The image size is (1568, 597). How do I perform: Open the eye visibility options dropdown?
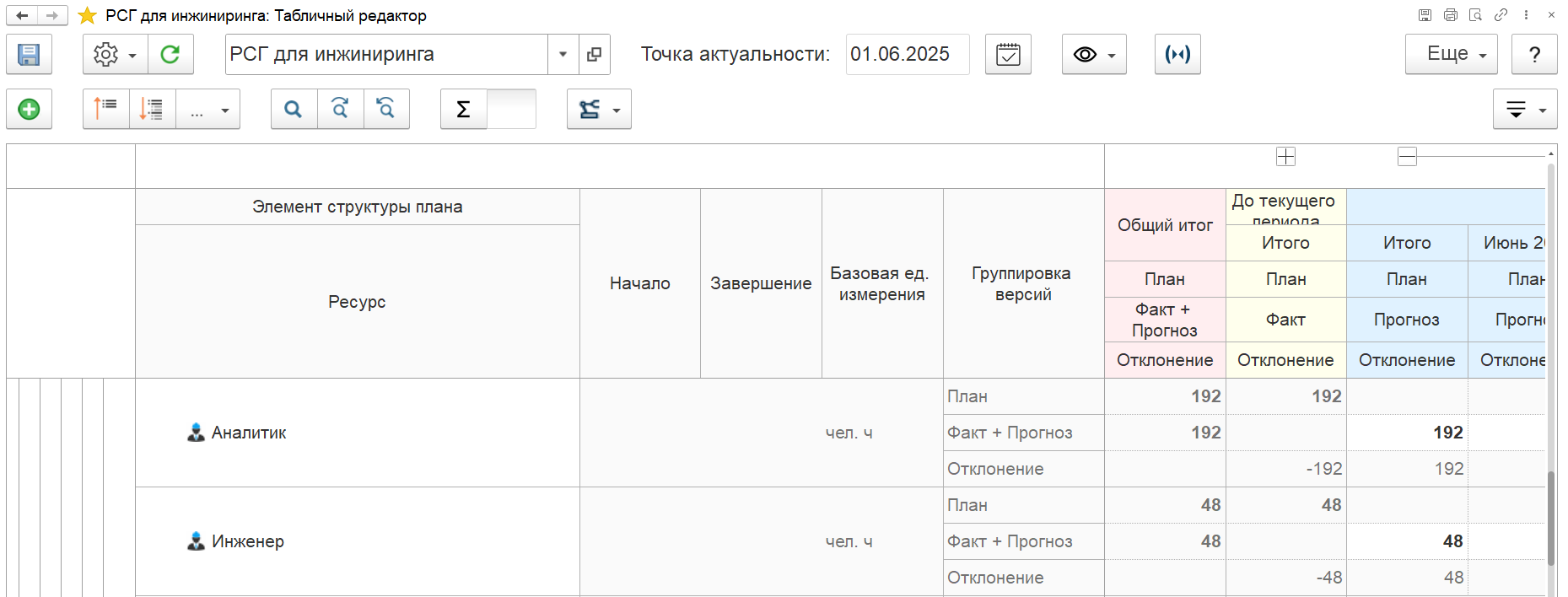point(1093,55)
